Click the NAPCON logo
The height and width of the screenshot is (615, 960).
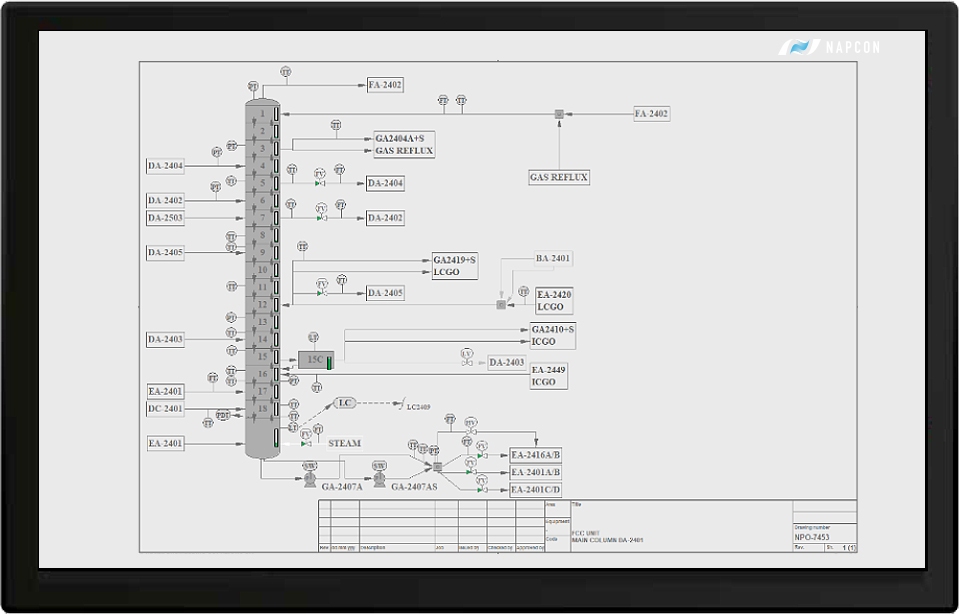coord(829,47)
